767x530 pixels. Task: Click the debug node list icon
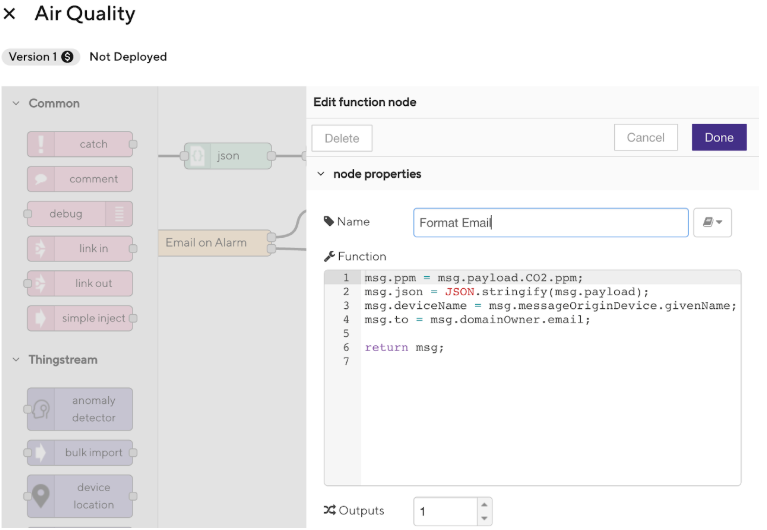pos(119,213)
